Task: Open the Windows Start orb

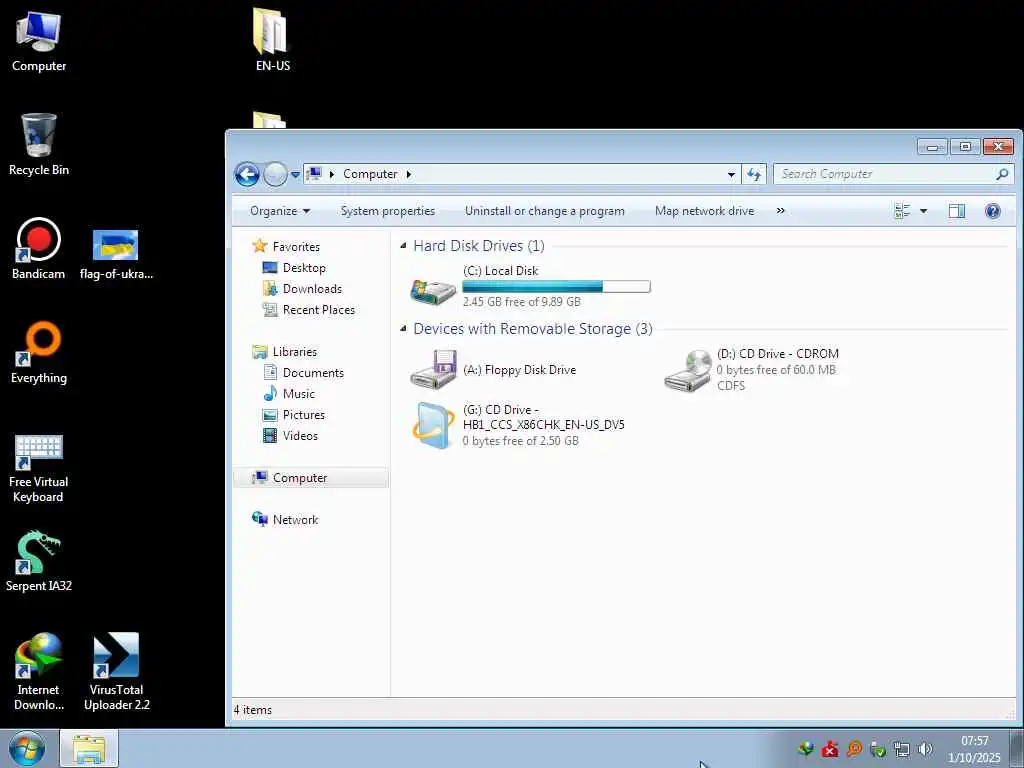Action: click(27, 748)
